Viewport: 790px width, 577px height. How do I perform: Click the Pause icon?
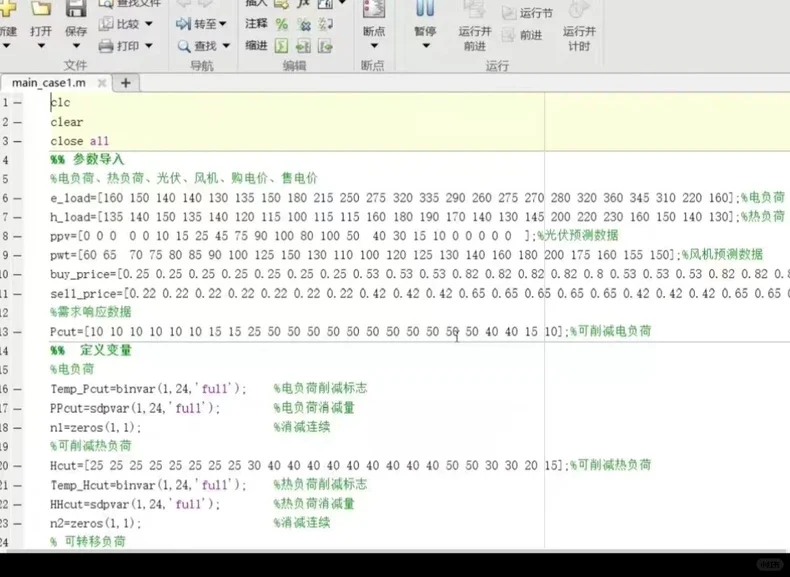pos(425,8)
